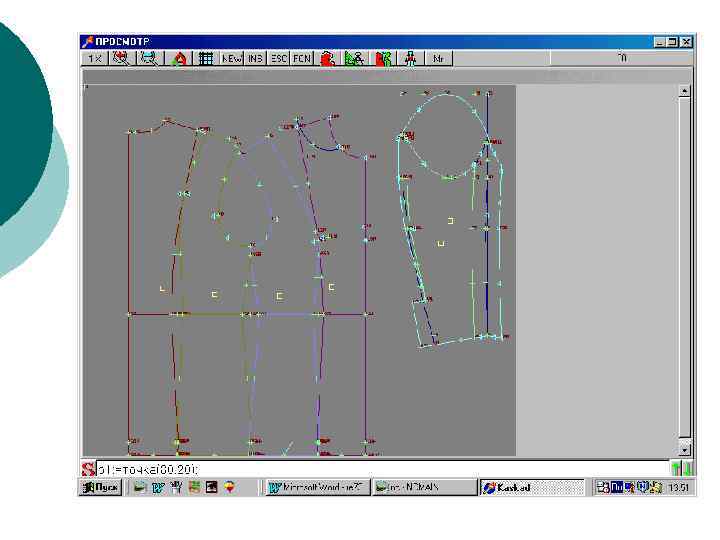This screenshot has width=720, height=540.
Task: Click the first system tray icon
Action: pos(603,487)
